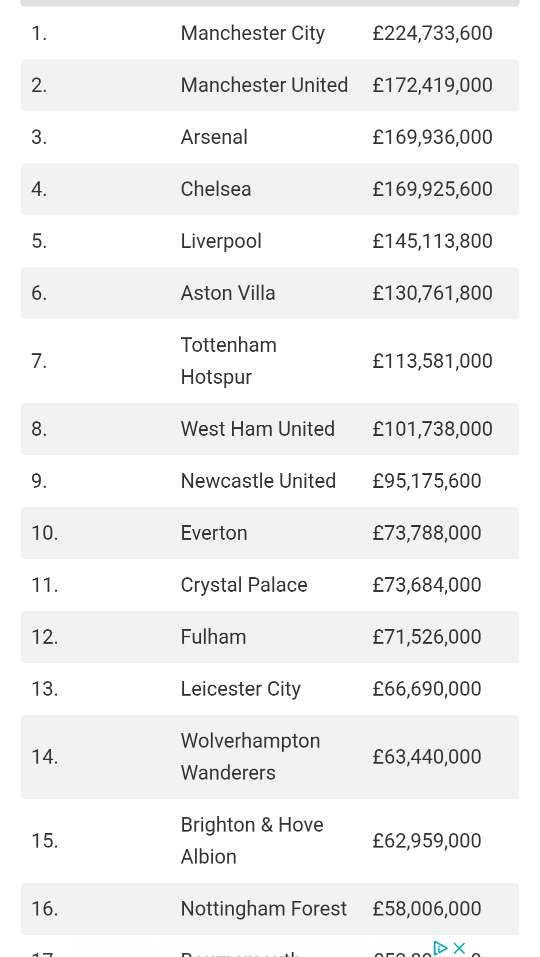Image resolution: width=540 pixels, height=957 pixels.
Task: Click West Ham United's £101,738,000 amount
Action: (x=433, y=428)
